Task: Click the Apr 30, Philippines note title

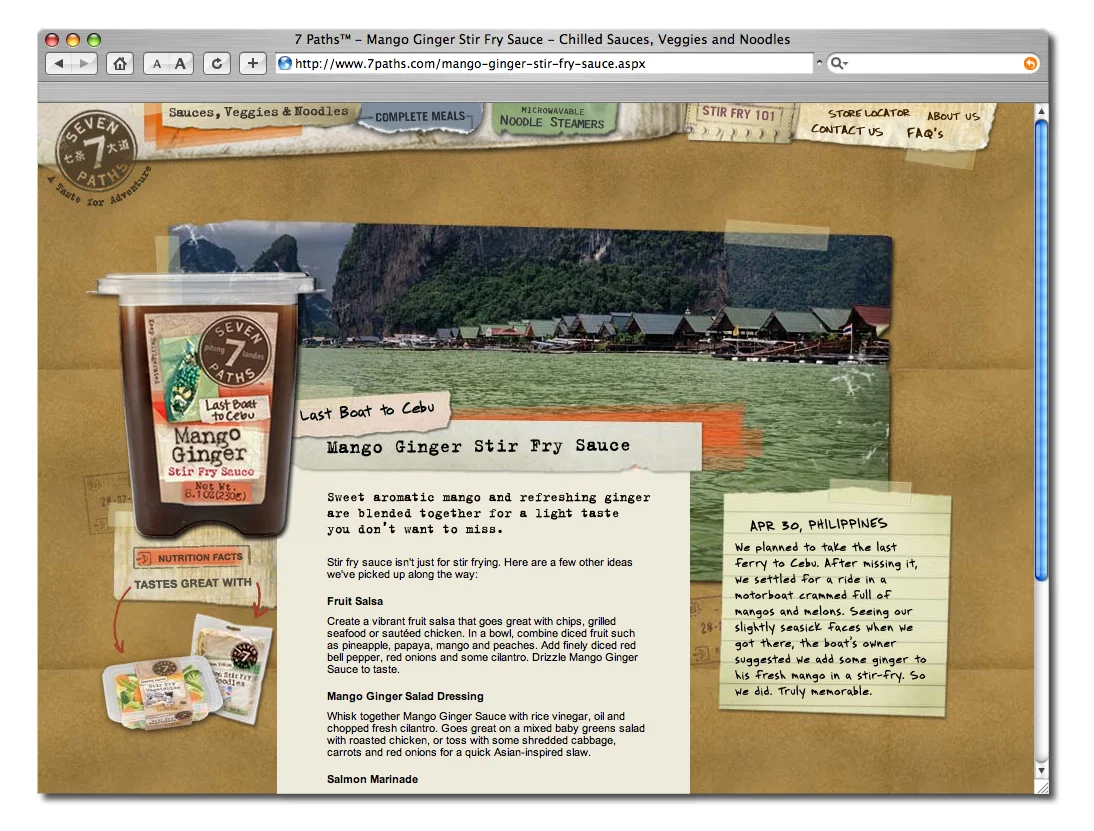Action: (x=818, y=524)
